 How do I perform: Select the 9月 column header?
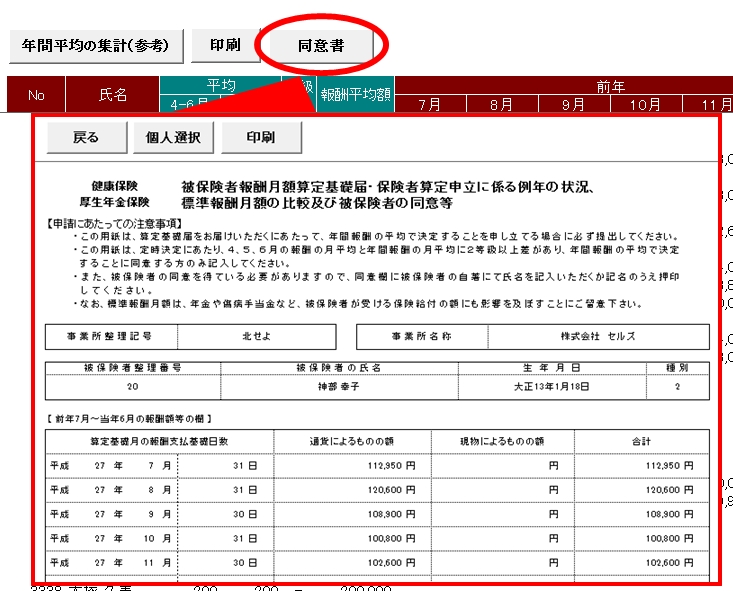coord(574,104)
